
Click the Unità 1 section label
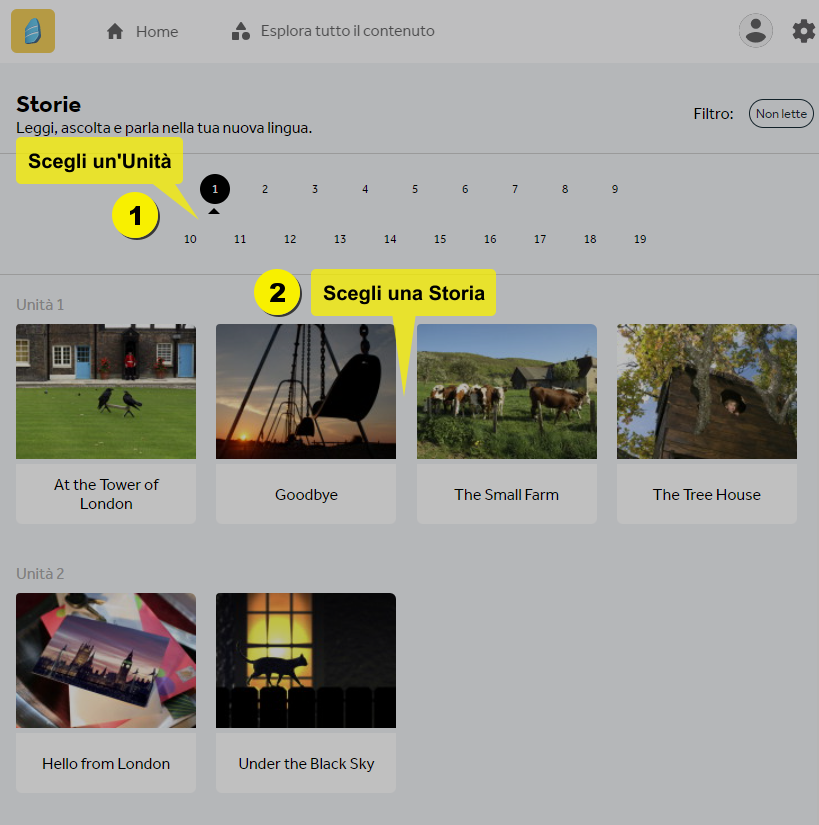click(40, 305)
